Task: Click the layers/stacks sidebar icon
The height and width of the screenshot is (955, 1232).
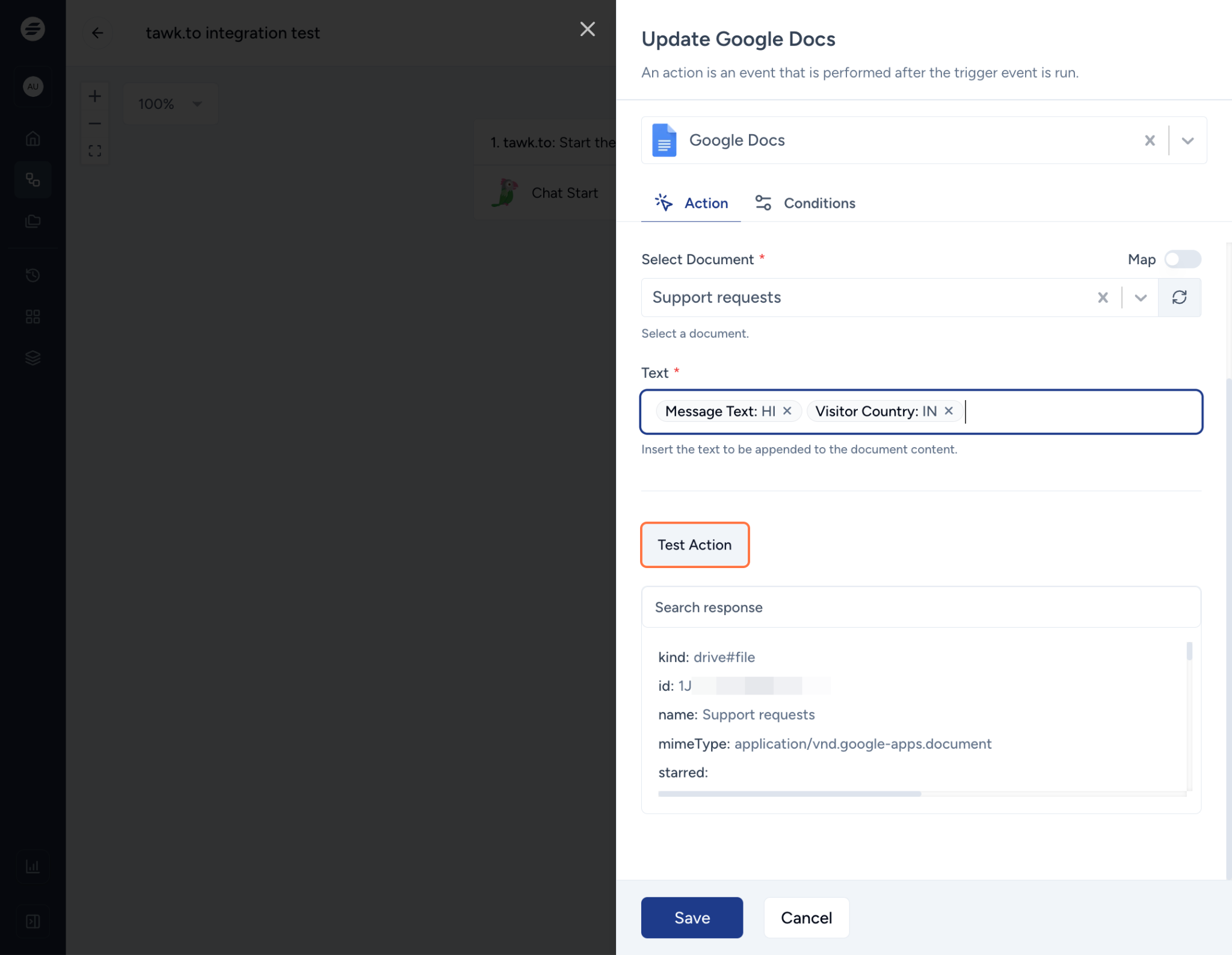Action: click(x=33, y=358)
